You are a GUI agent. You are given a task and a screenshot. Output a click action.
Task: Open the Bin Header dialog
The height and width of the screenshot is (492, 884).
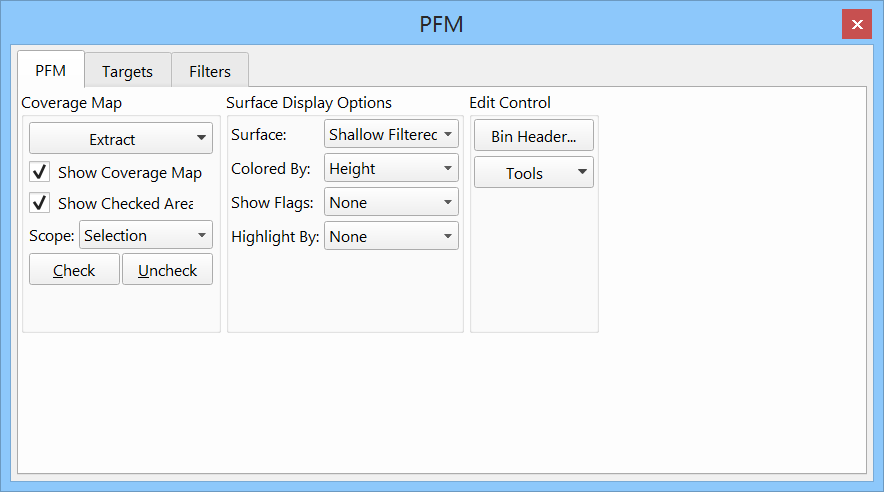click(x=533, y=136)
